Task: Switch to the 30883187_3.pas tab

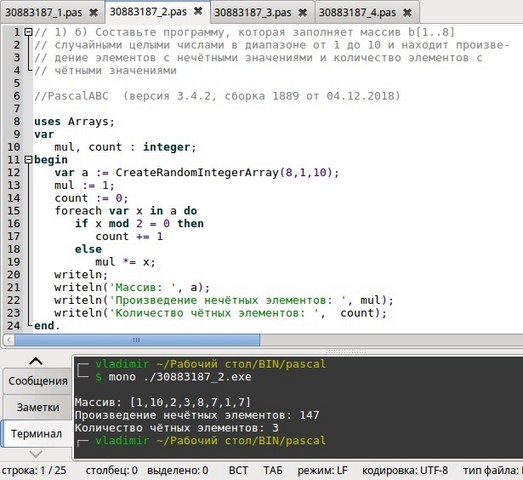Action: 253,13
